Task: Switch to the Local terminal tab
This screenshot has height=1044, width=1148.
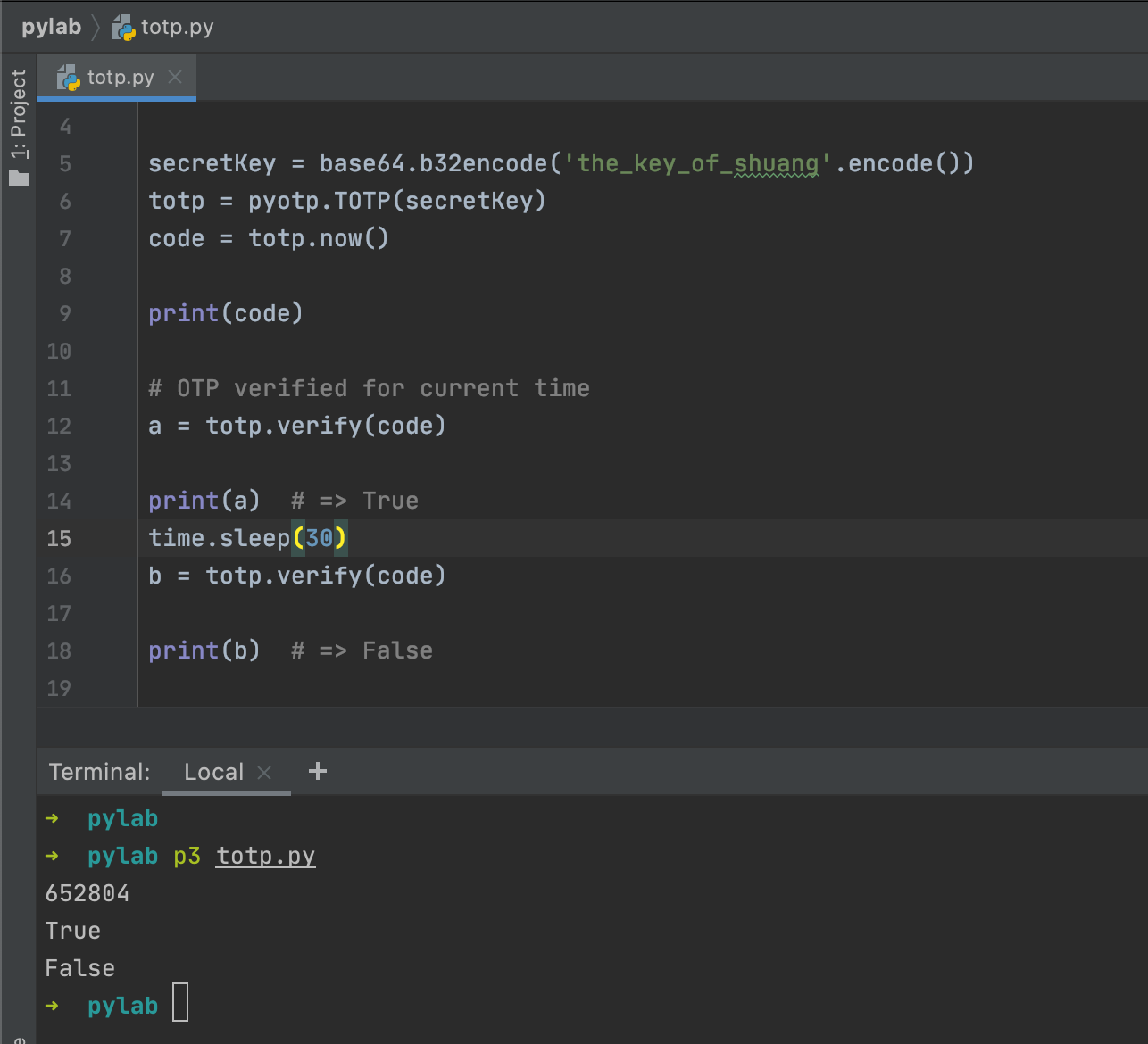Action: point(213,773)
